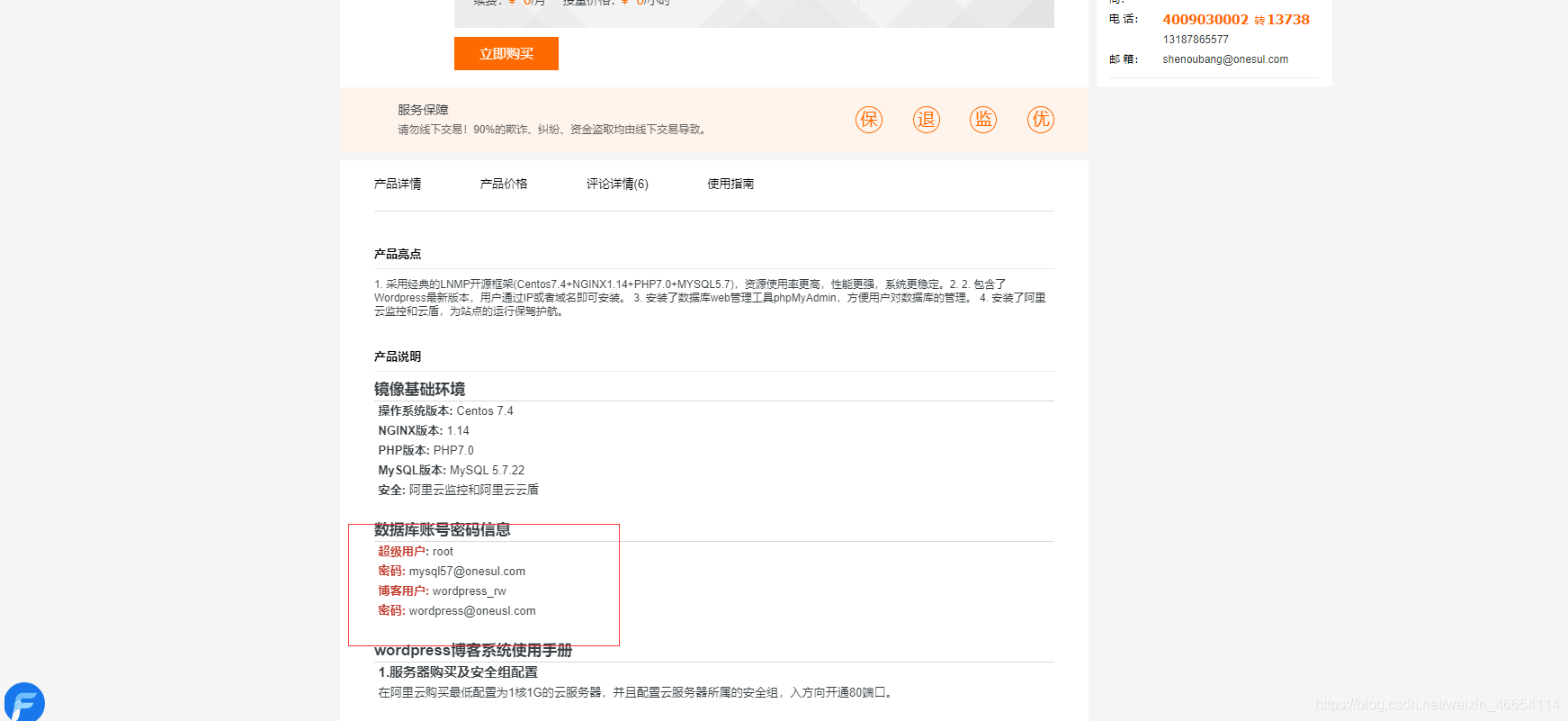Click the blue floating F logo icon

pos(24,702)
